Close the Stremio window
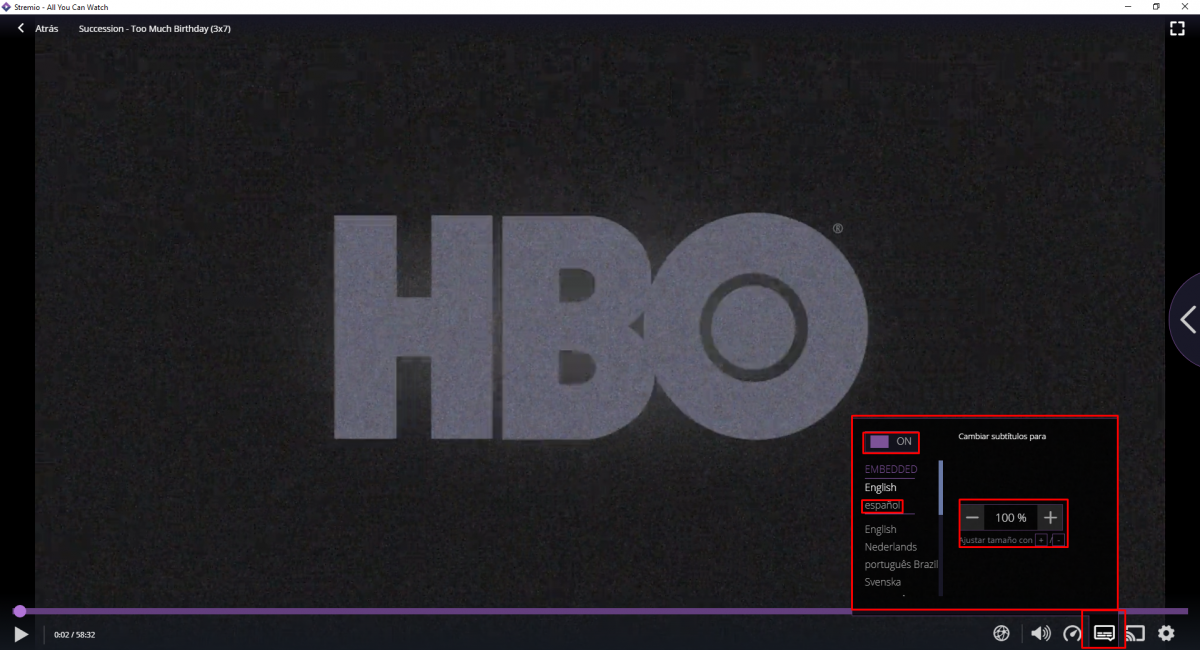This screenshot has height=650, width=1200. [x=1185, y=6]
